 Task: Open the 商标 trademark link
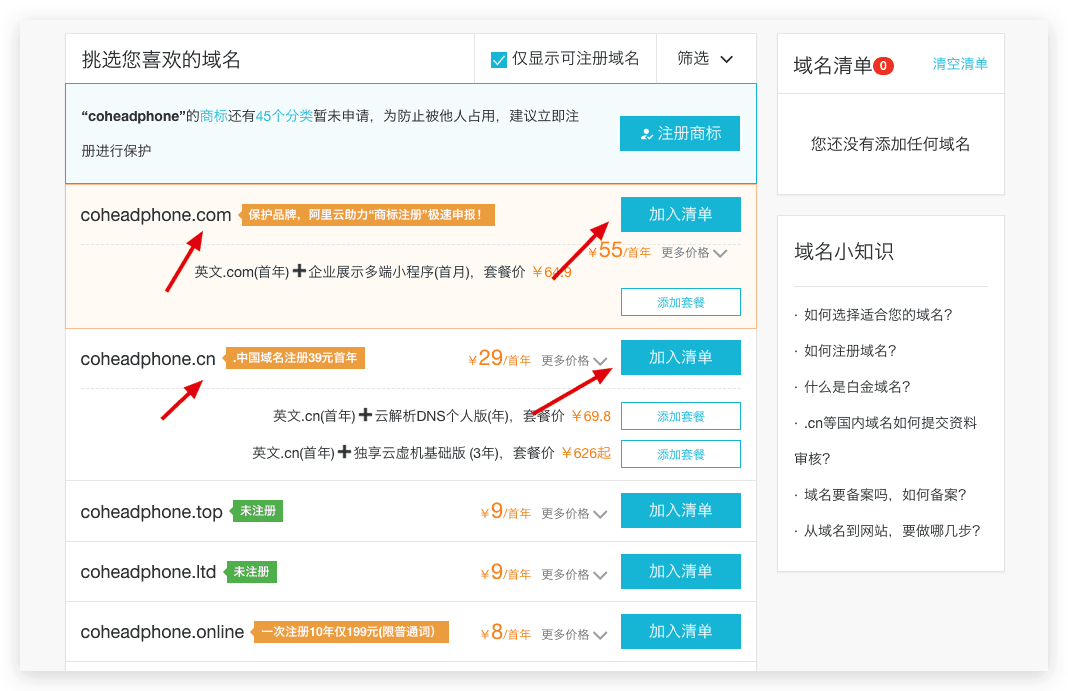[x=214, y=116]
